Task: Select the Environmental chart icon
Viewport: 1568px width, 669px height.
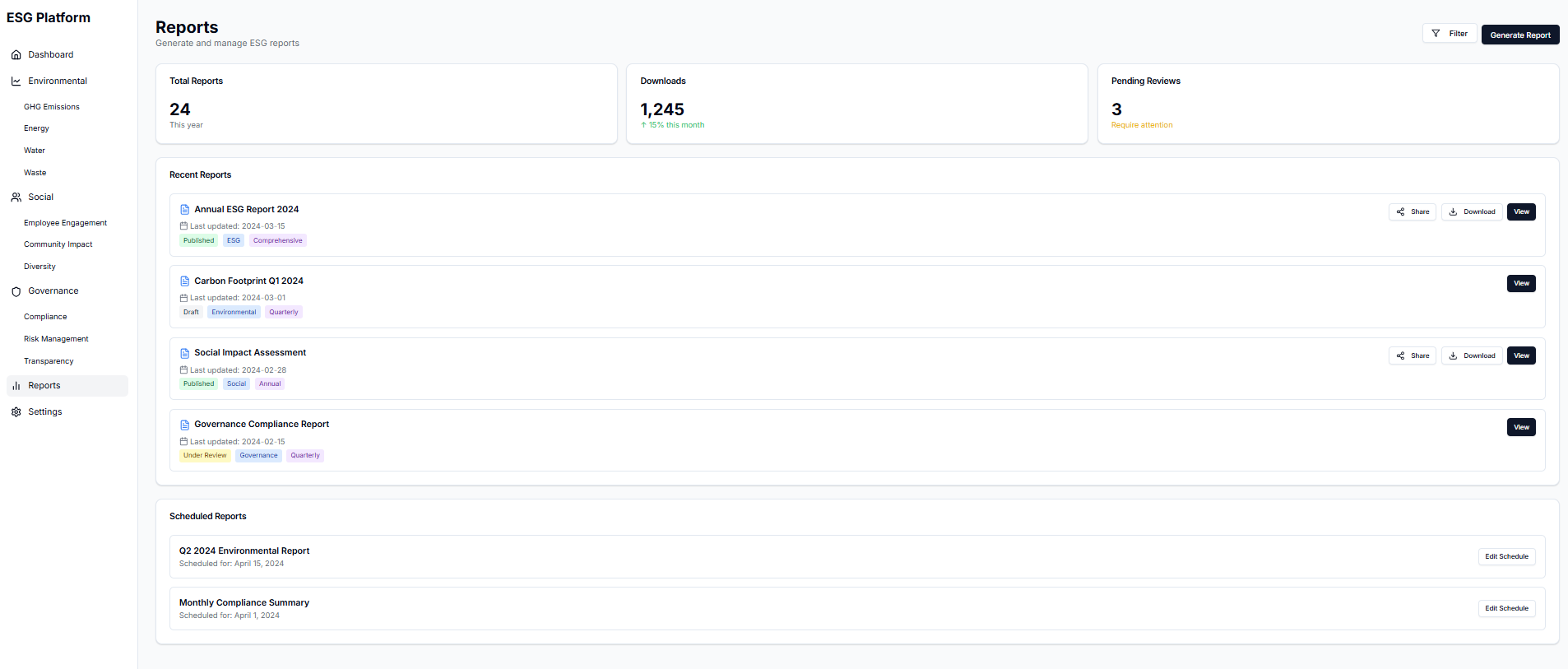Action: click(16, 81)
